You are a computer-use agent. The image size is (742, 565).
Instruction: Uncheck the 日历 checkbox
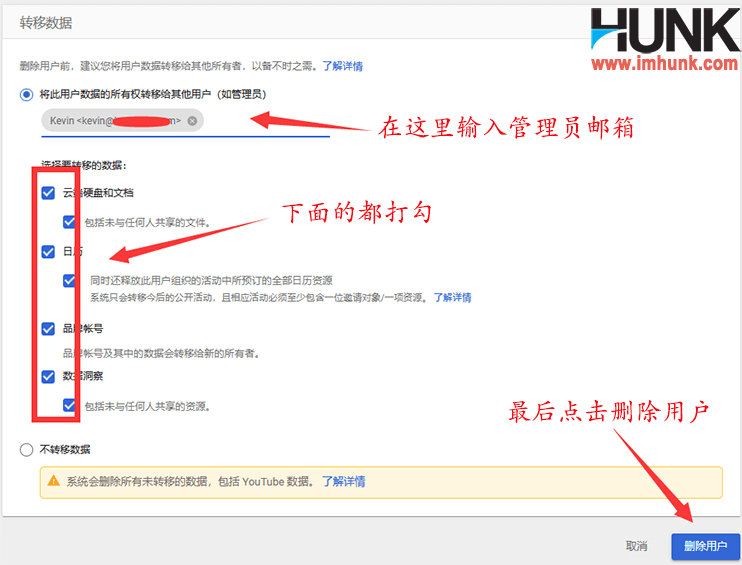48,252
